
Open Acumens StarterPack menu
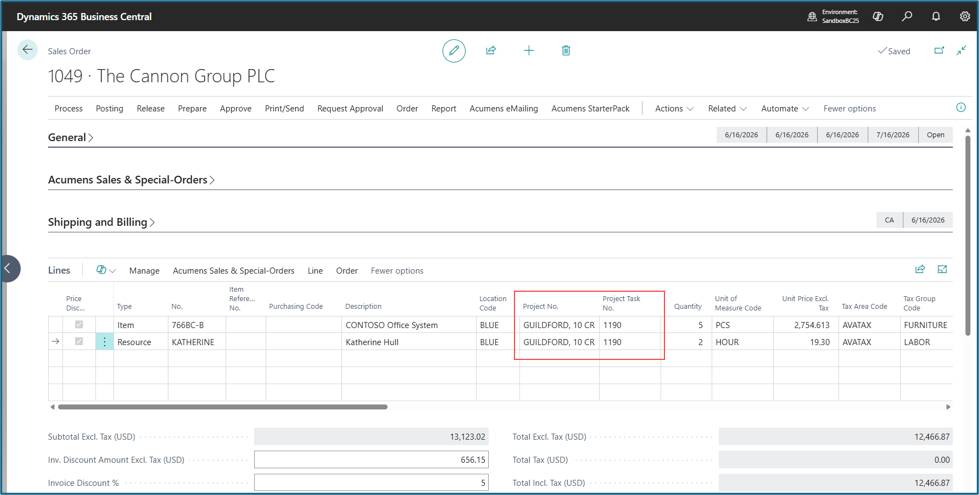tap(591, 109)
